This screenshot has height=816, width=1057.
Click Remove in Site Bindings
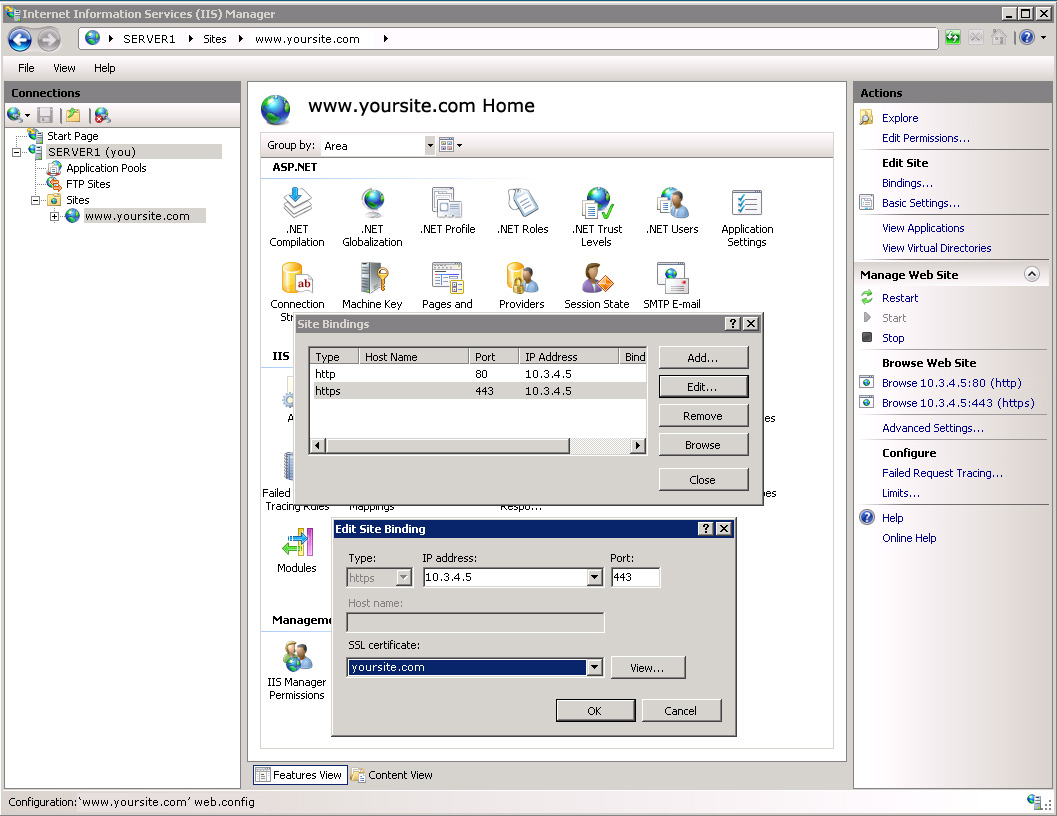point(703,415)
